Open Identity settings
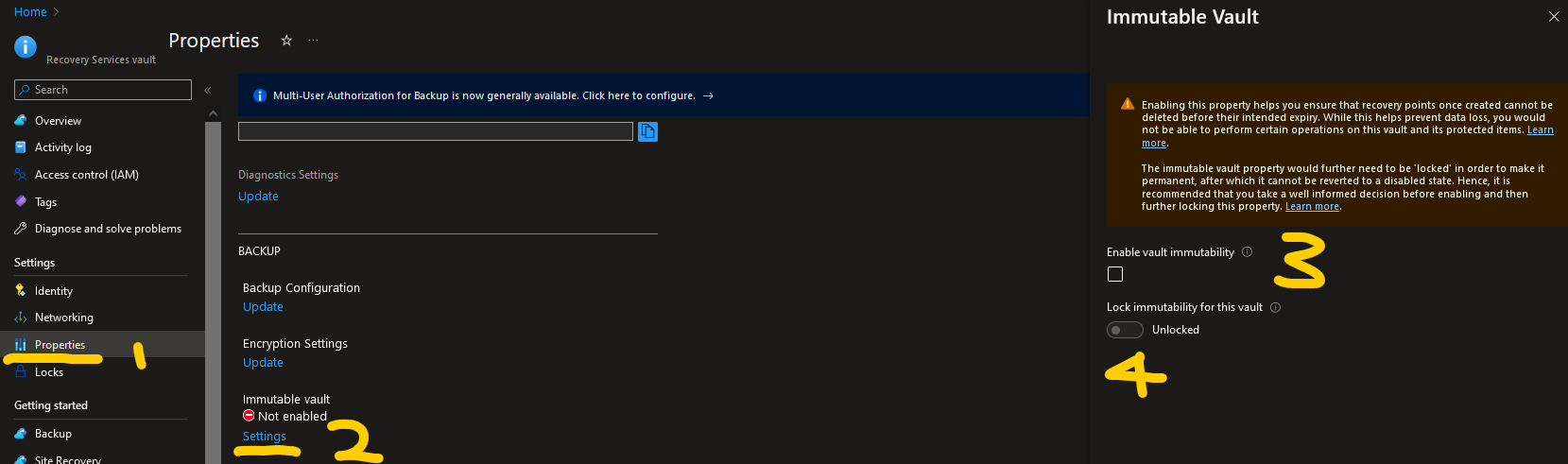 click(x=54, y=291)
